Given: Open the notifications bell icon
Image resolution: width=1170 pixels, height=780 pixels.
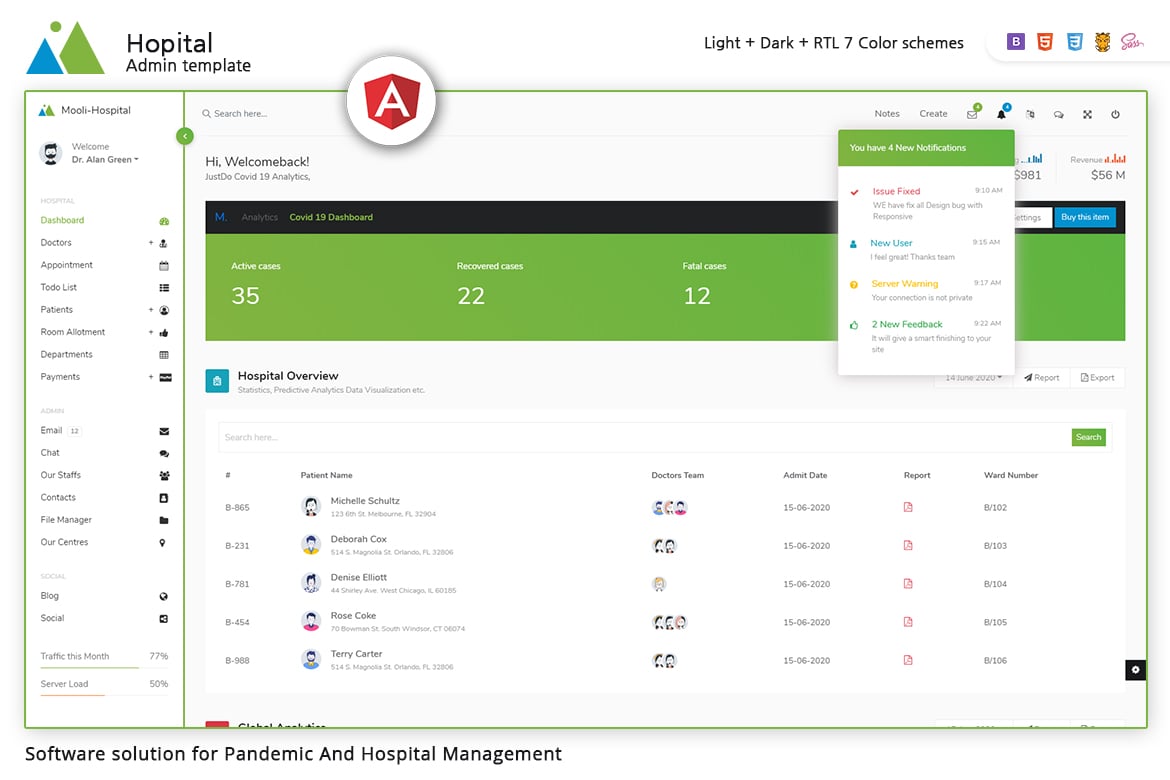Looking at the screenshot, I should click(x=1001, y=114).
